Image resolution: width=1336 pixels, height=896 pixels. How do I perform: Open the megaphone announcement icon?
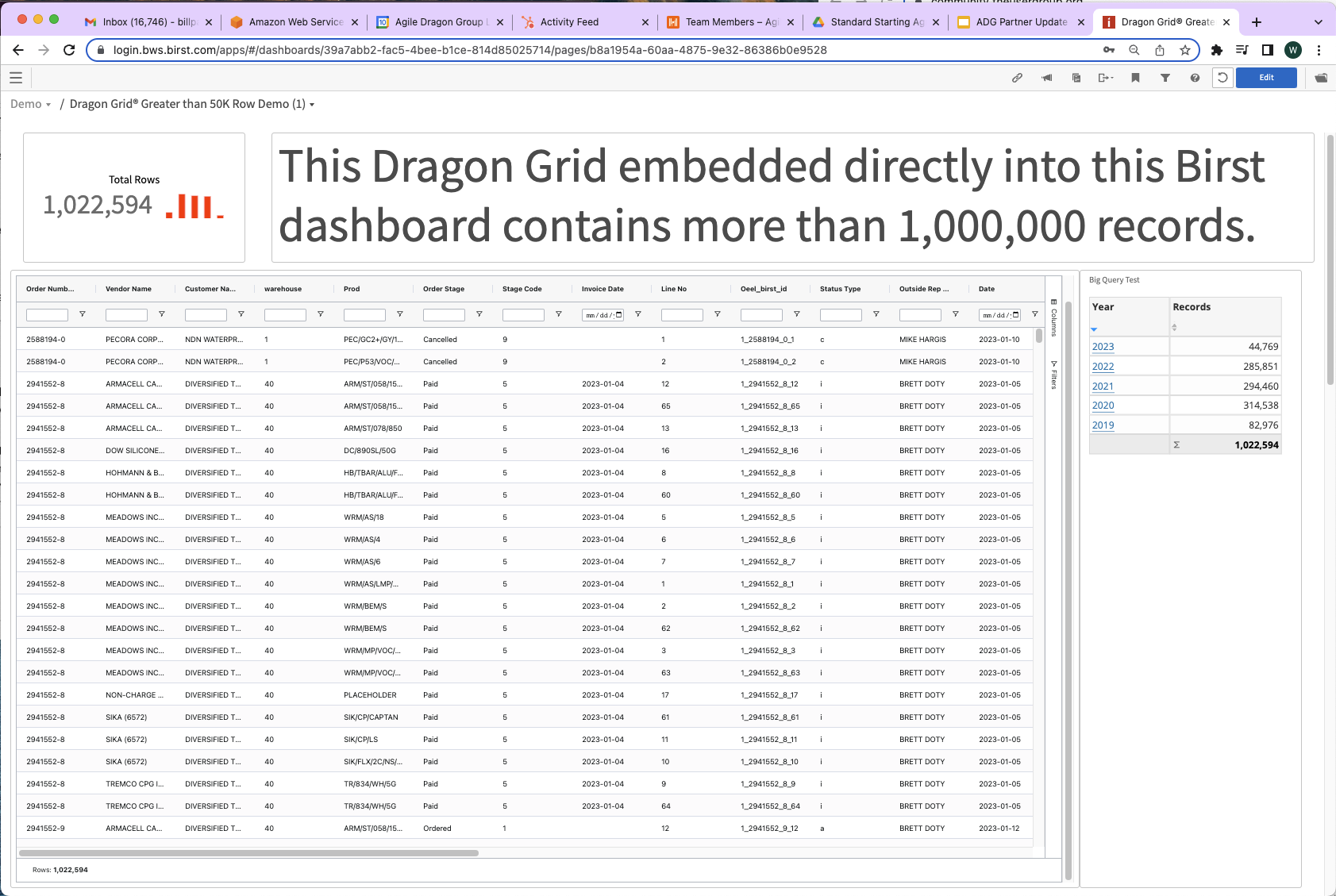[1047, 78]
